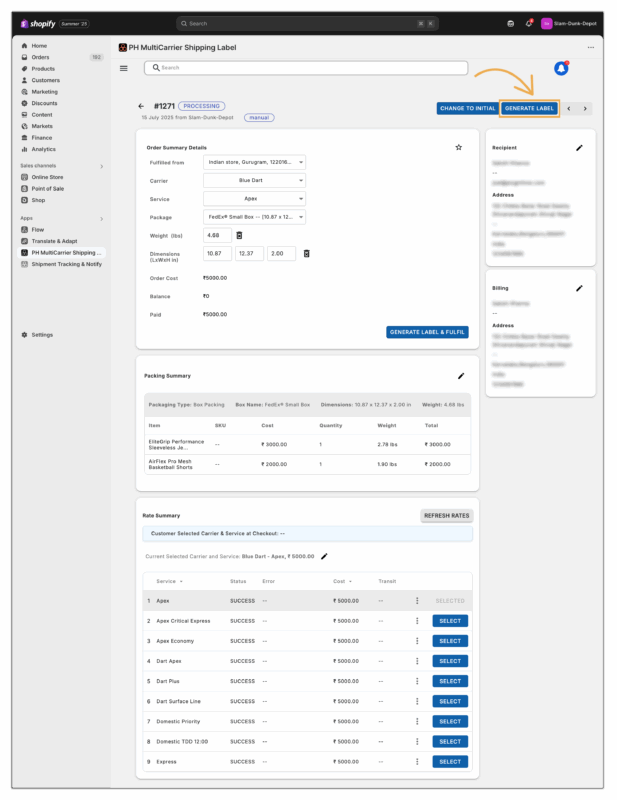The height and width of the screenshot is (800, 617).
Task: Open the Service dropdown Apex
Action: pyautogui.click(x=254, y=199)
